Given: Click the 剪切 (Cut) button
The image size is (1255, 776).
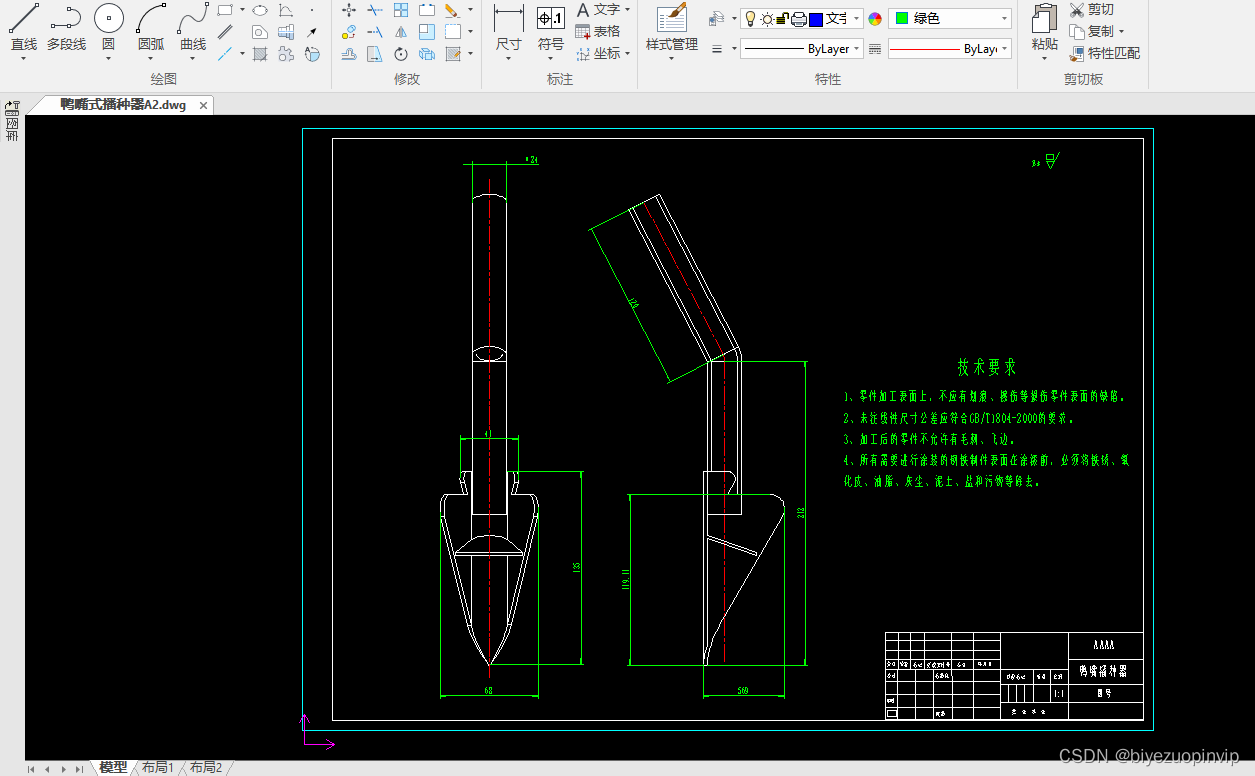Looking at the screenshot, I should (x=1092, y=10).
